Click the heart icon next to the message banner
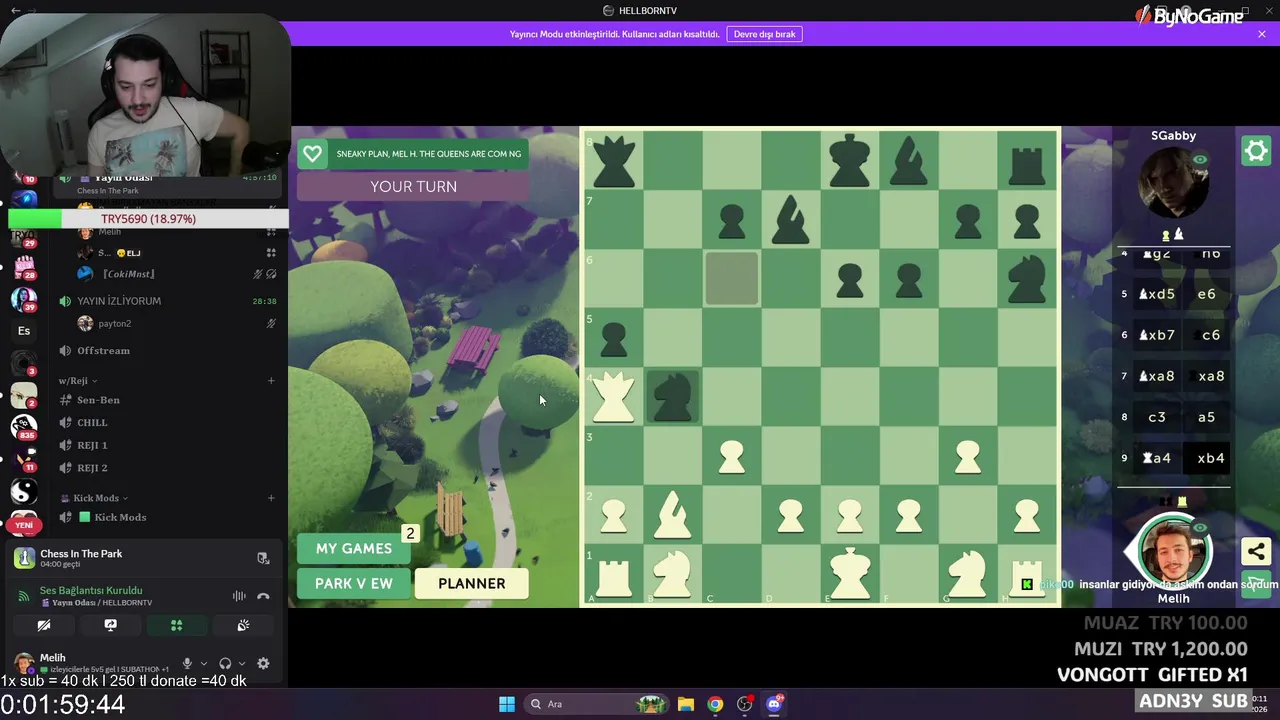 click(312, 154)
